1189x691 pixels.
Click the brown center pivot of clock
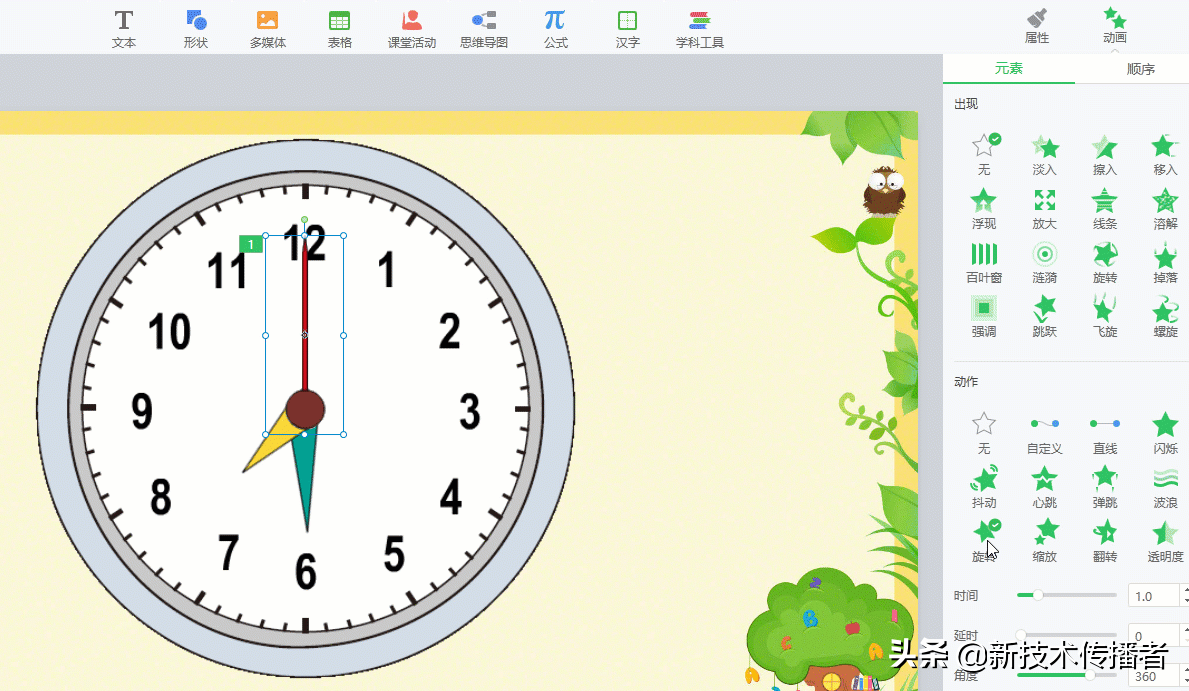coord(305,409)
